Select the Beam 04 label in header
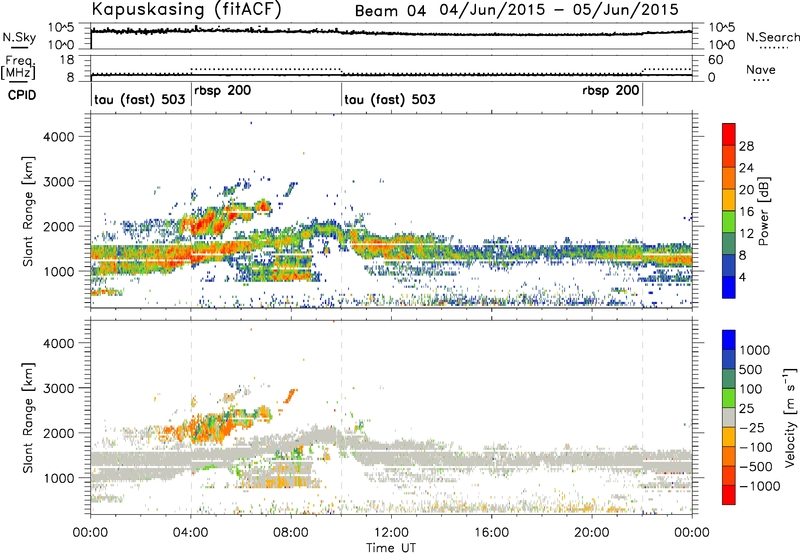The image size is (800, 554). (x=390, y=11)
